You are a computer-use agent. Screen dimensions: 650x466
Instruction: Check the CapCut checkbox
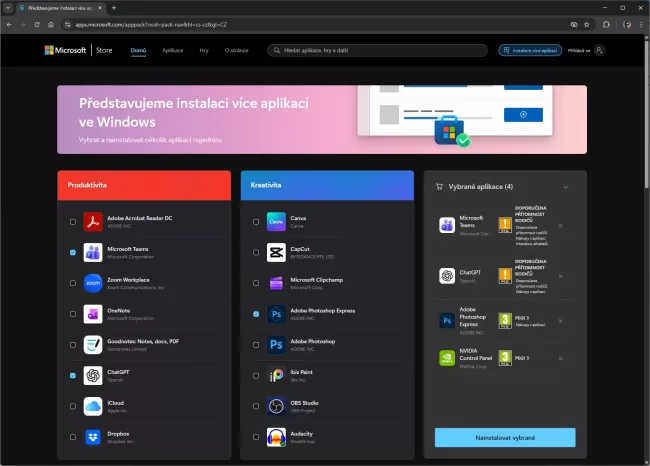[x=256, y=252]
